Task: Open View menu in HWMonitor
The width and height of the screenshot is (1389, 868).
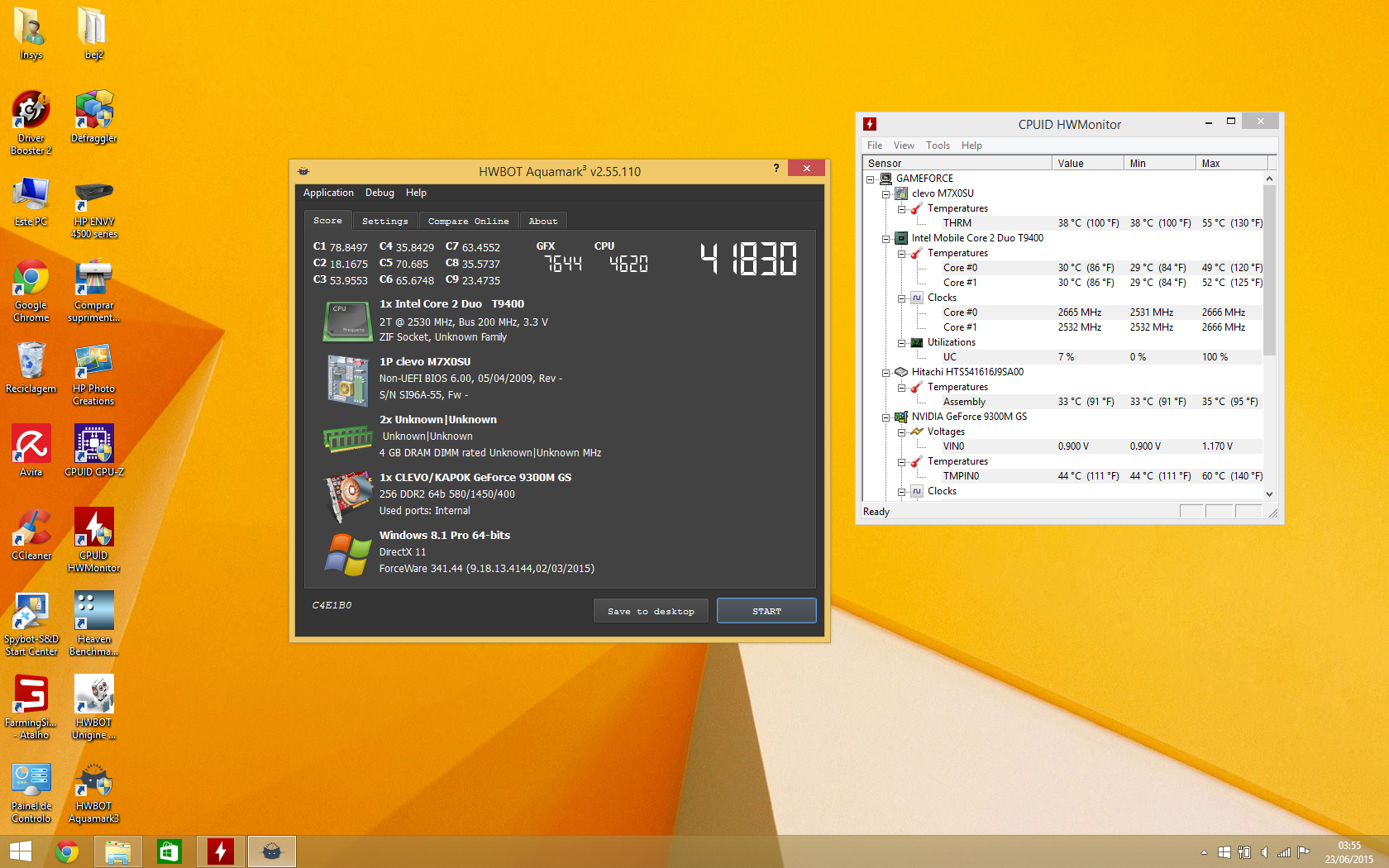Action: click(904, 145)
